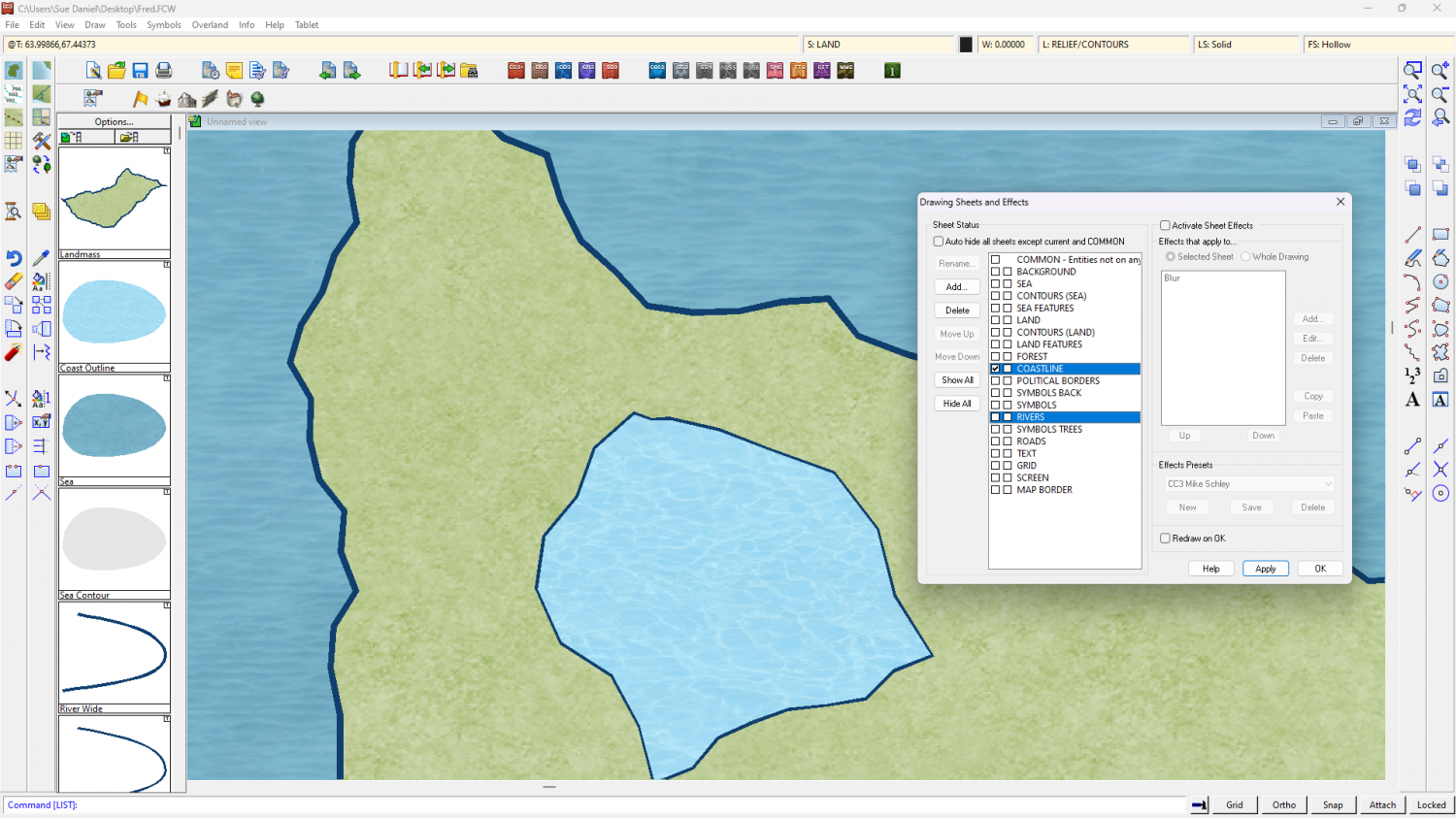
Task: Toggle hide checkbox for FOREST sheet
Action: tap(1008, 357)
